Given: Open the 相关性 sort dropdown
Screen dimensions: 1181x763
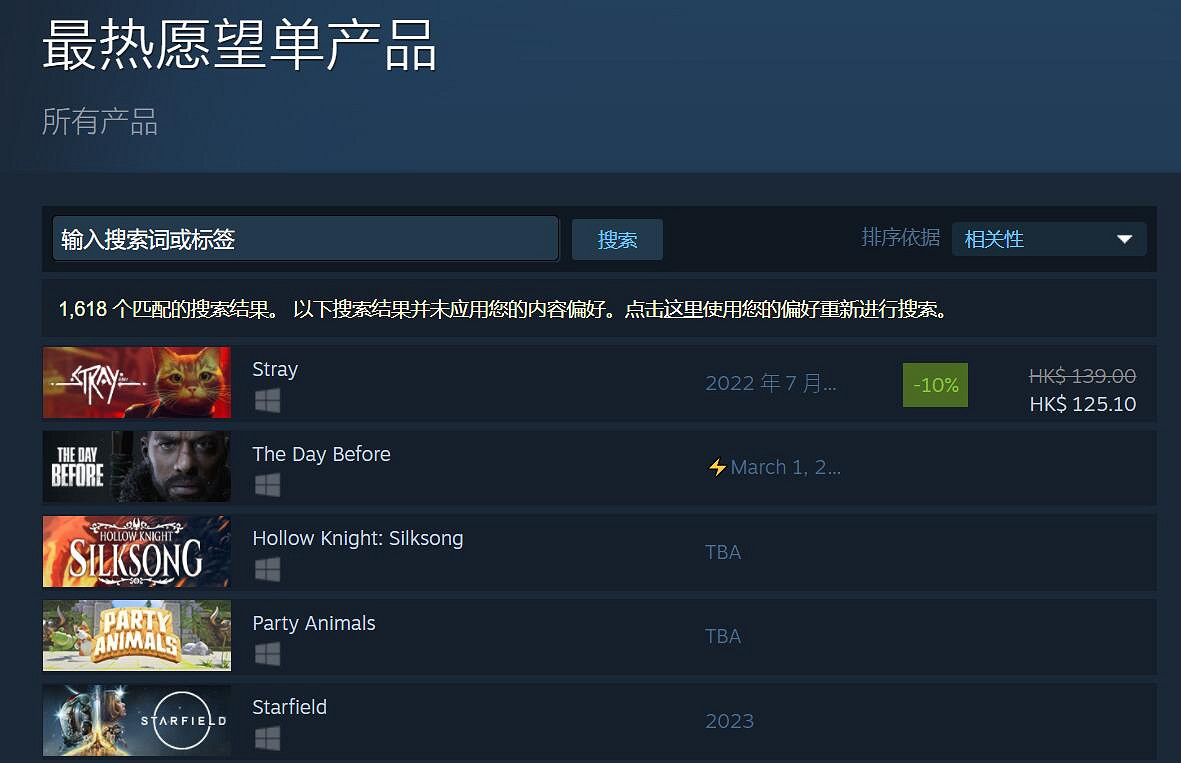Looking at the screenshot, I should pyautogui.click(x=1048, y=240).
